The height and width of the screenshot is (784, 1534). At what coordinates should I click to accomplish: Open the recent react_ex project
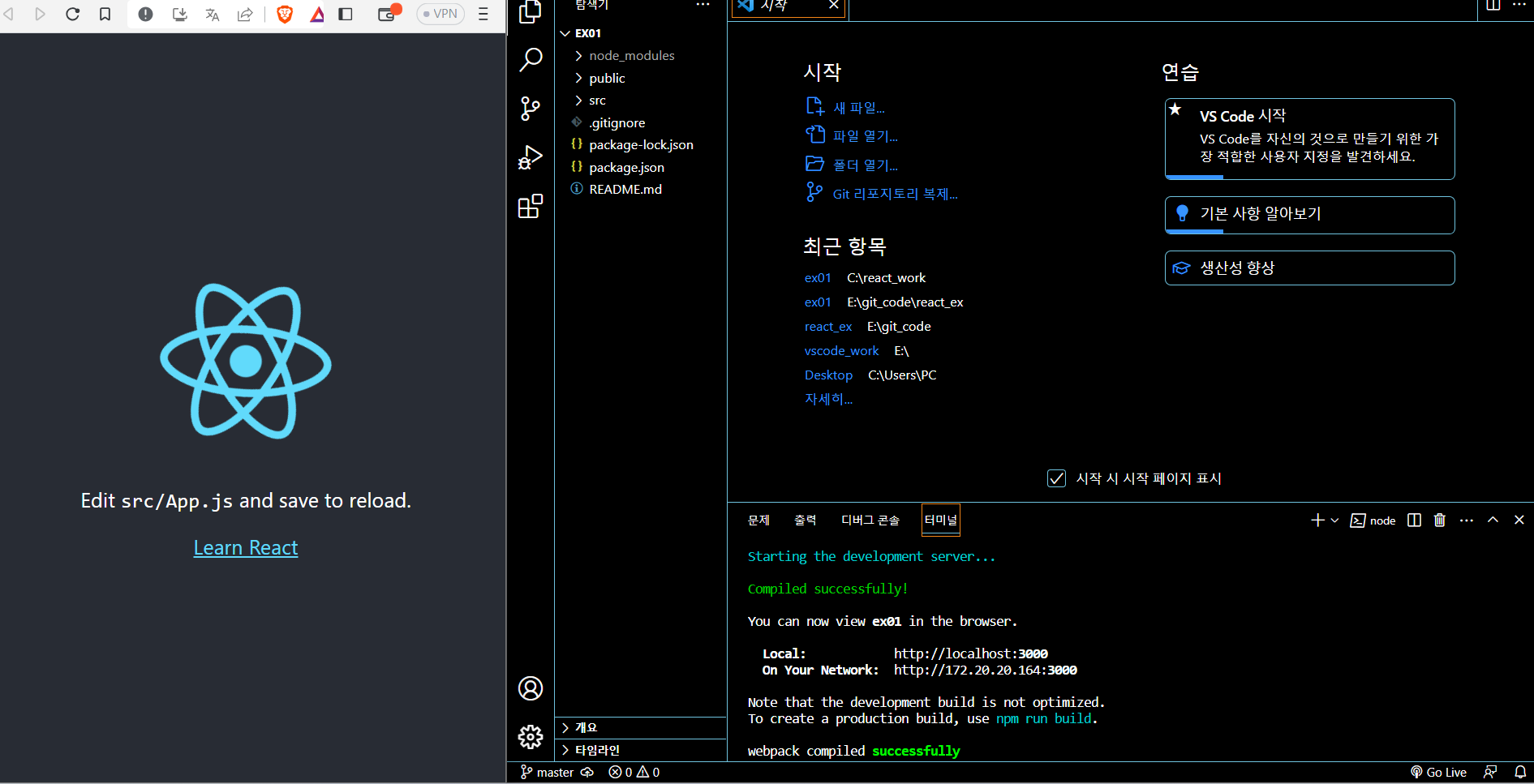(x=828, y=326)
